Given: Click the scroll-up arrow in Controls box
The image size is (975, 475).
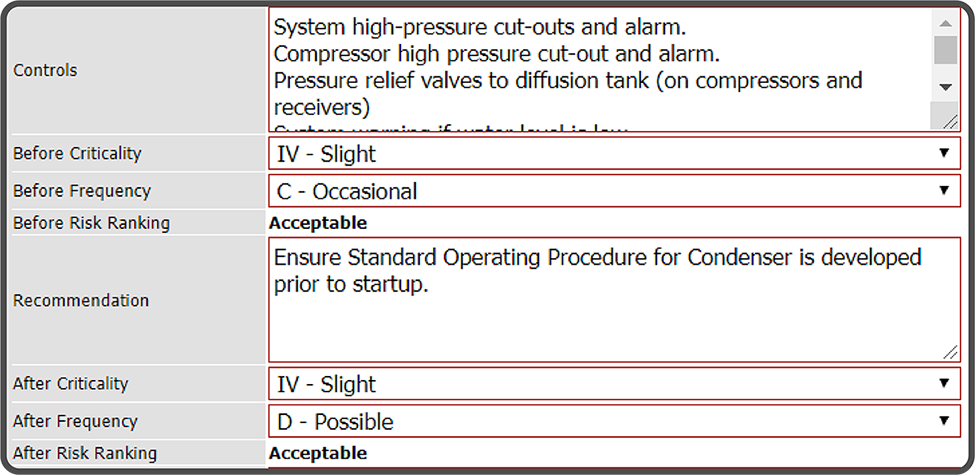Looking at the screenshot, I should coord(945,22).
